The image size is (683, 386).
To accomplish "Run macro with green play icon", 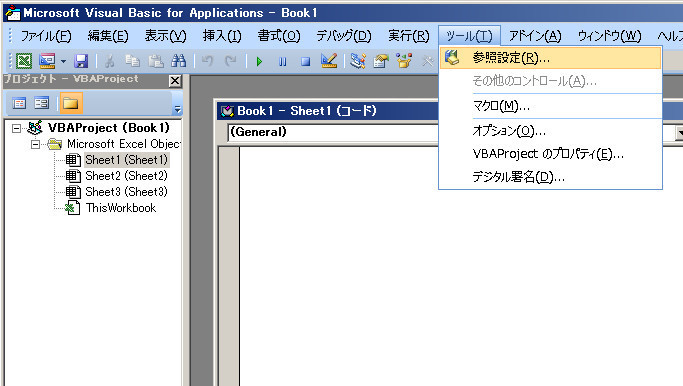I will click(260, 61).
